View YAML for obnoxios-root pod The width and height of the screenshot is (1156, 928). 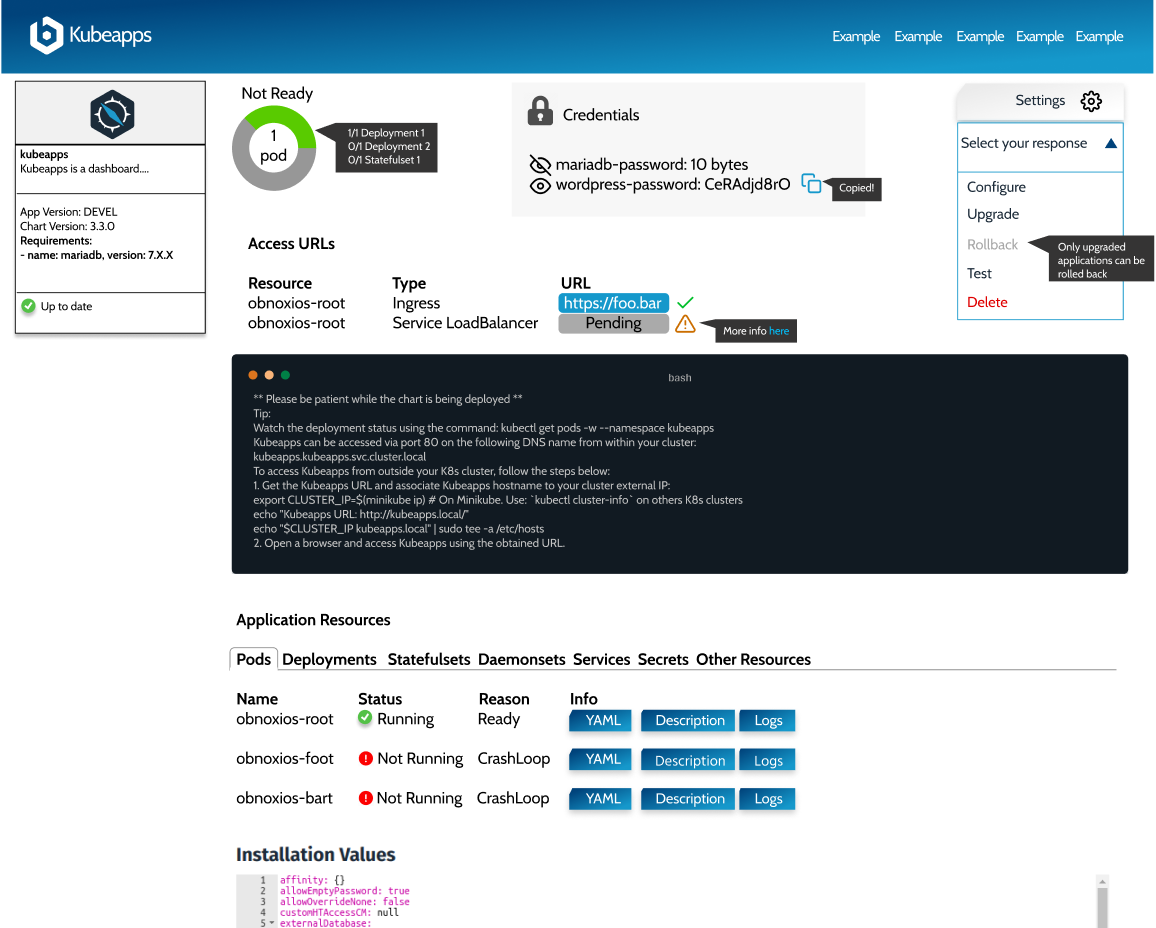603,720
